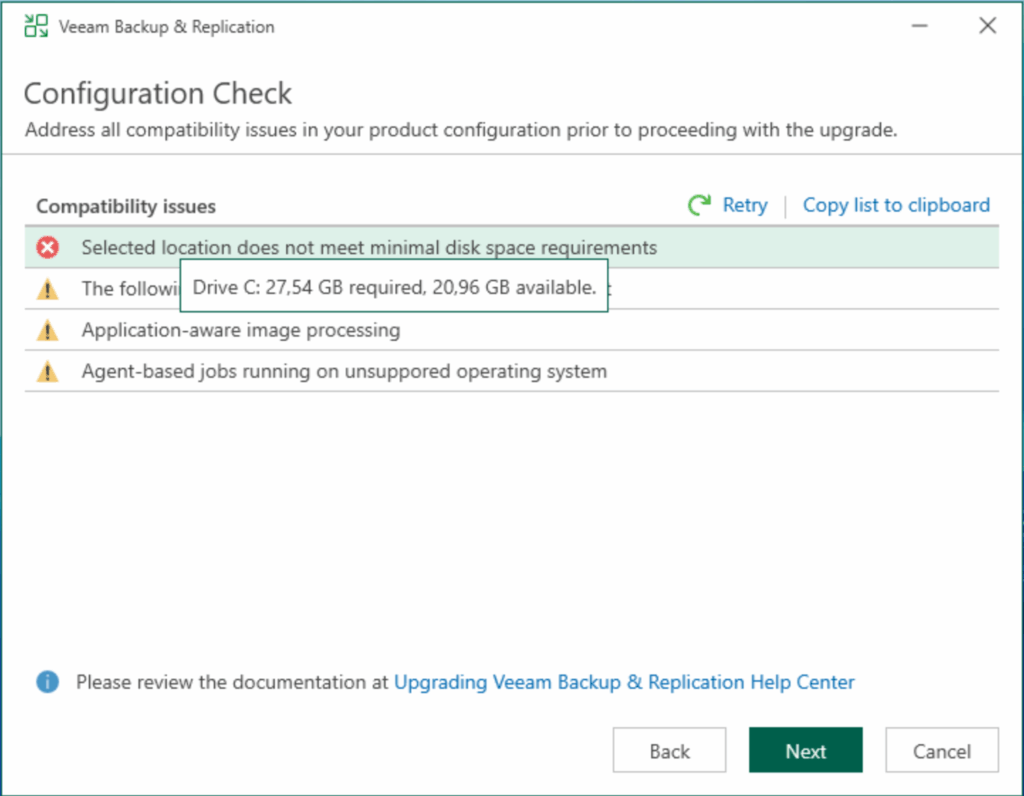Click the blue info icon near documentation text
The image size is (1024, 796).
pyautogui.click(x=48, y=682)
